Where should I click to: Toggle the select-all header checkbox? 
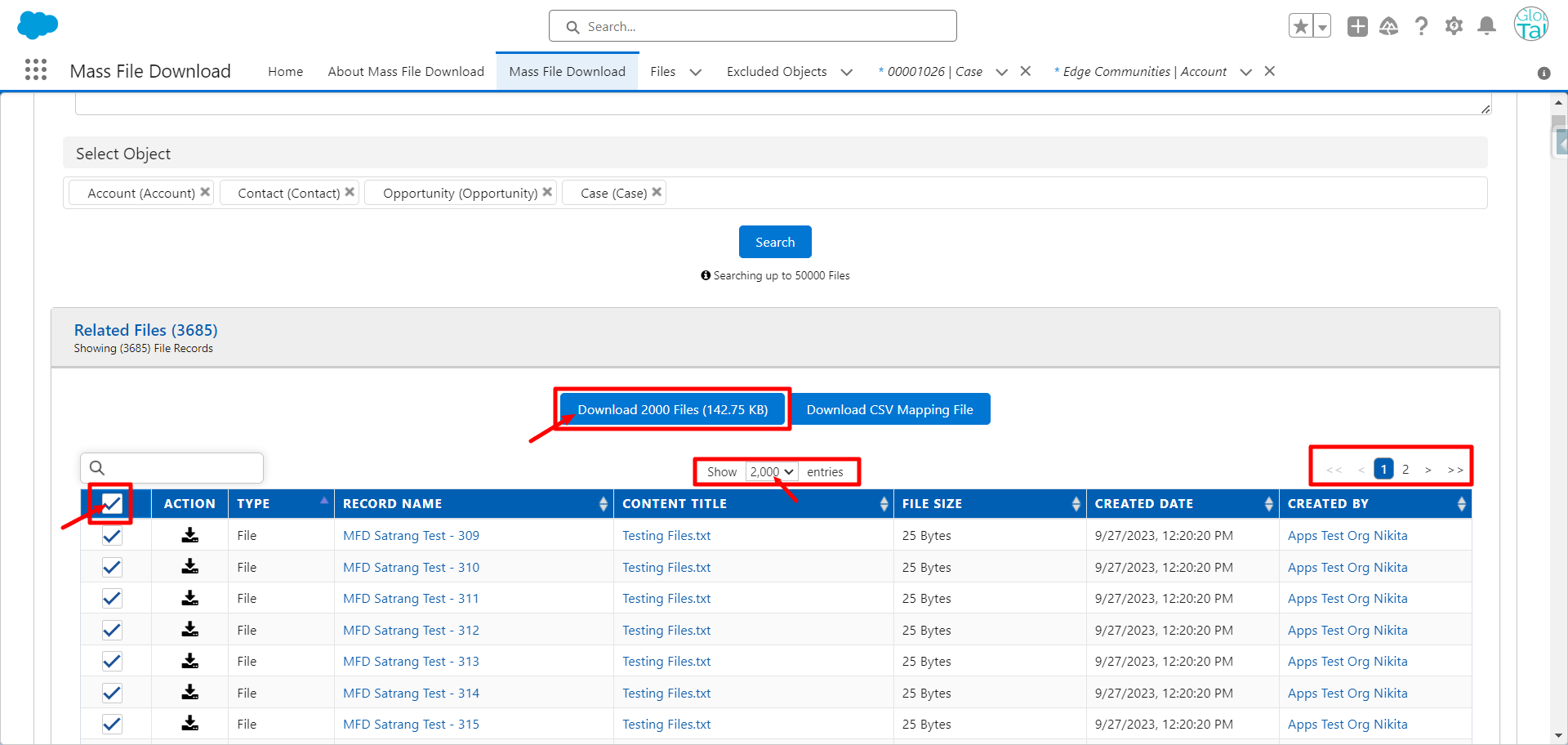pos(112,504)
